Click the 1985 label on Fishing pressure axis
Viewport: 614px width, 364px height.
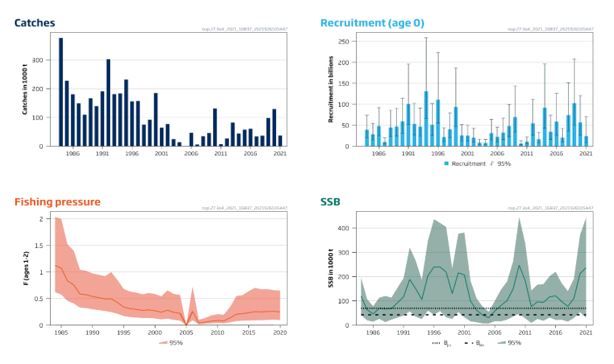tap(61, 332)
